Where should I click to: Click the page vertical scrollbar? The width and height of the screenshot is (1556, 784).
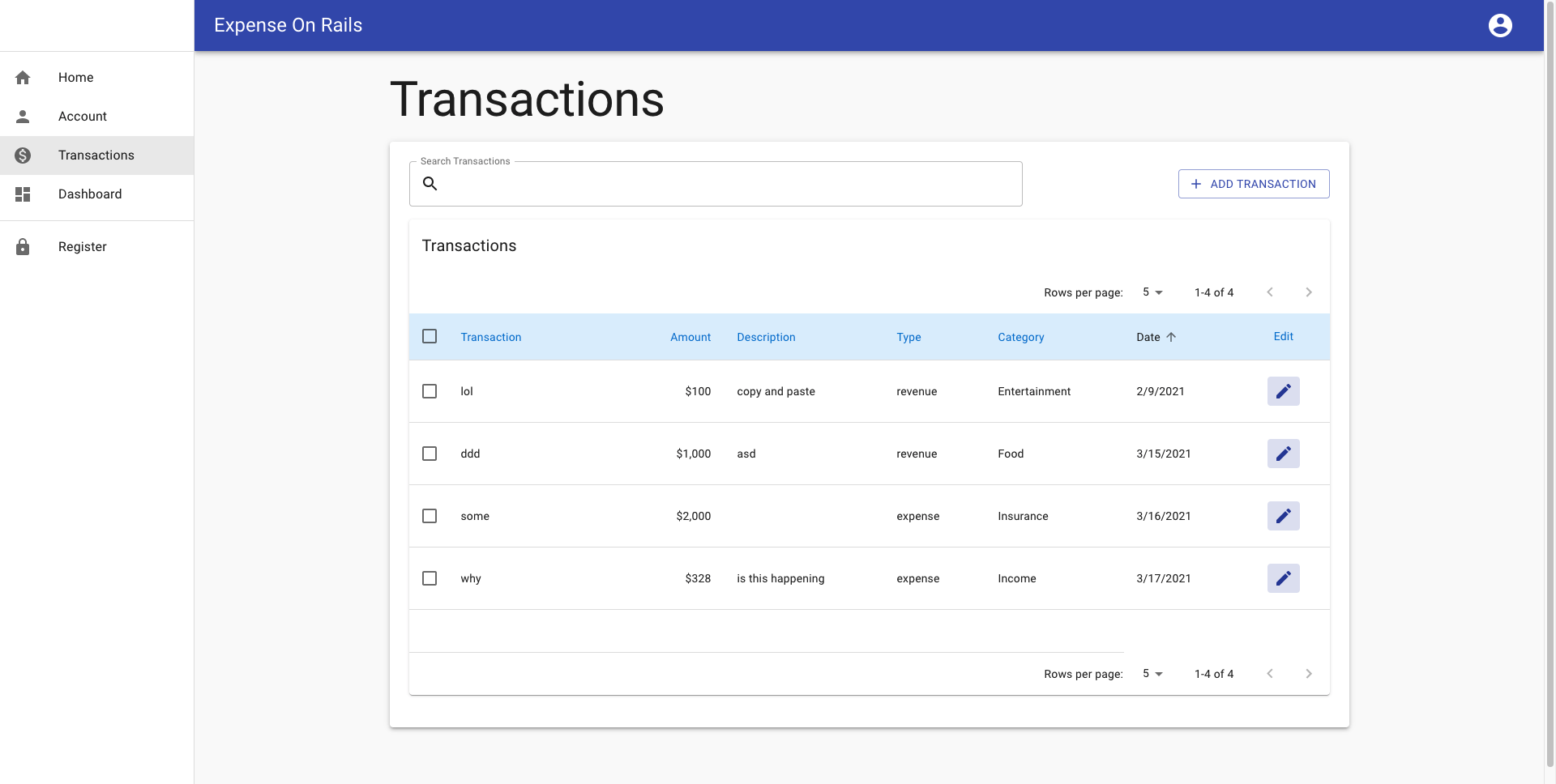[1550, 383]
